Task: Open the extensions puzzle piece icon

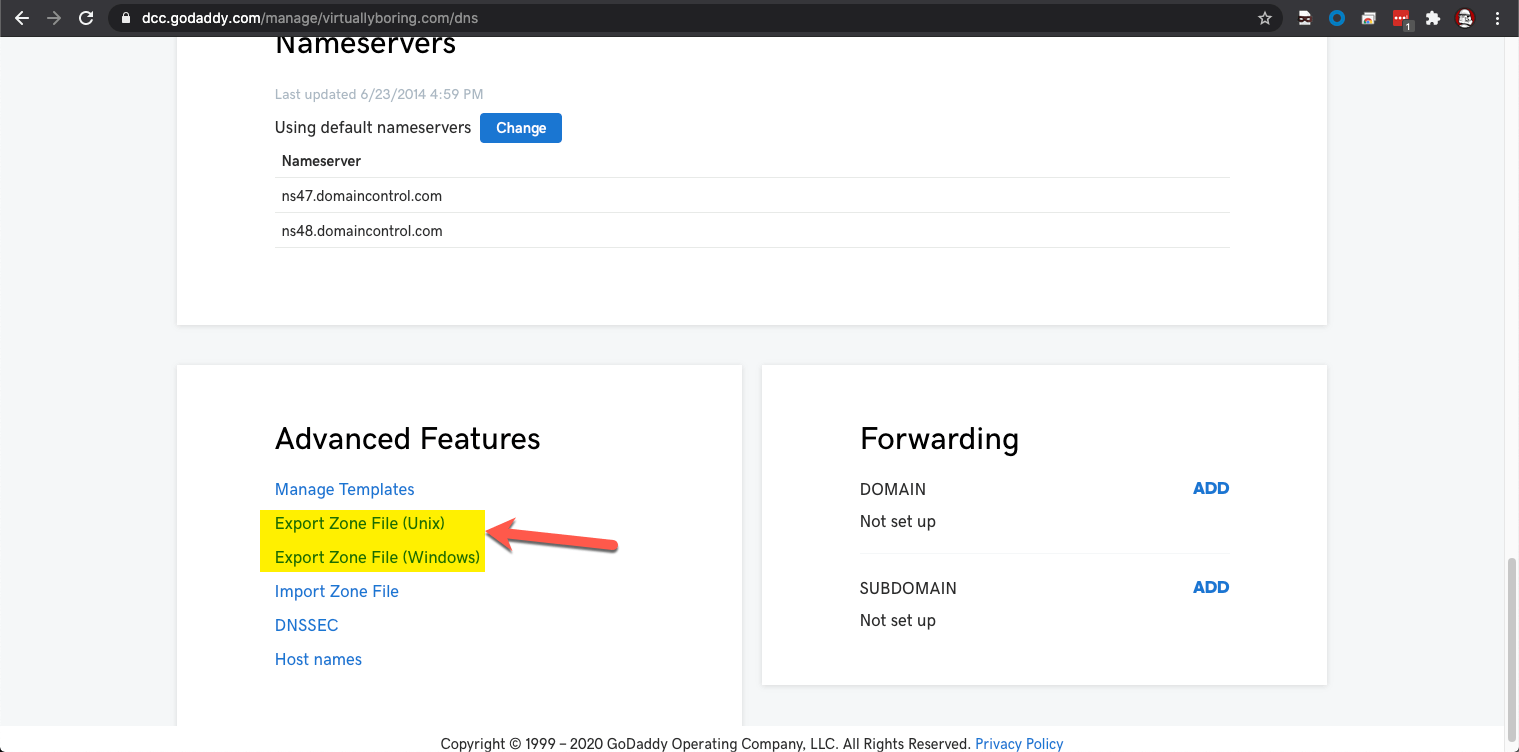Action: click(1432, 17)
